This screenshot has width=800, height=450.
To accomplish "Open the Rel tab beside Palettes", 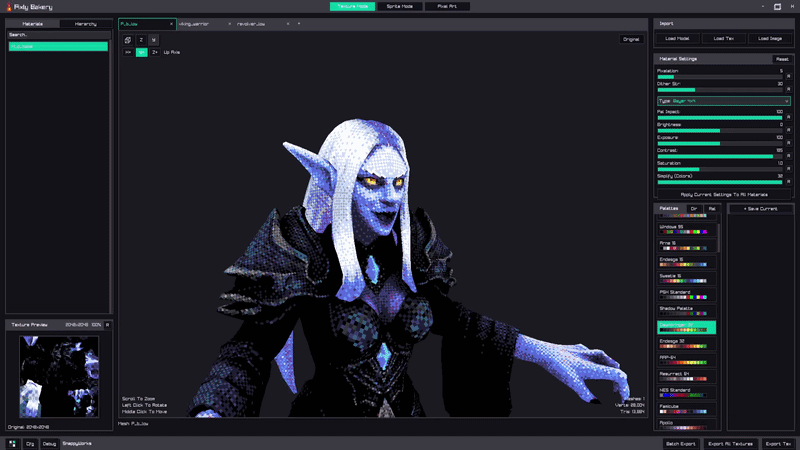I will pyautogui.click(x=712, y=209).
